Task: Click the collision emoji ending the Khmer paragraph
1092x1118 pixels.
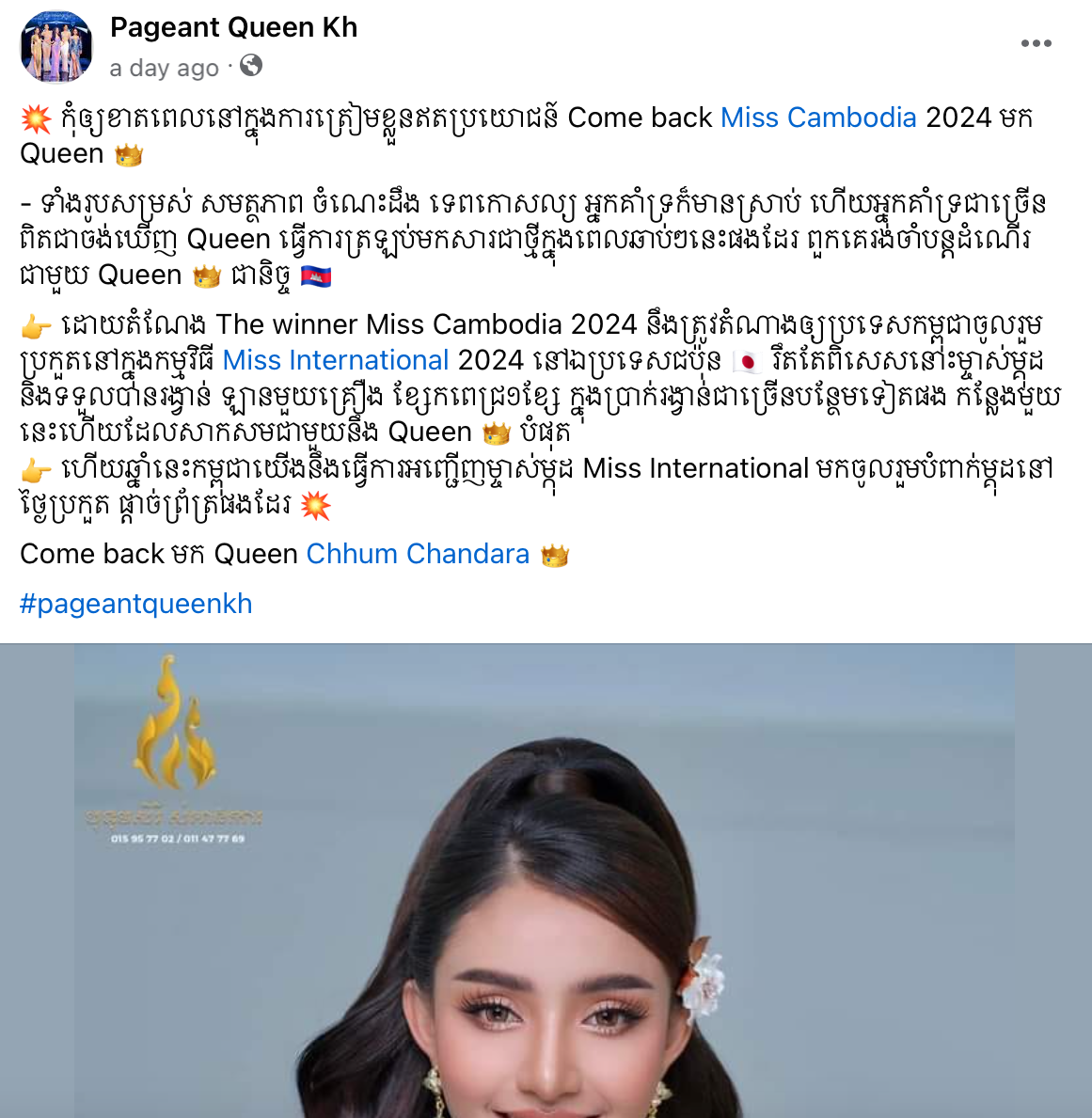Action: coord(315,506)
